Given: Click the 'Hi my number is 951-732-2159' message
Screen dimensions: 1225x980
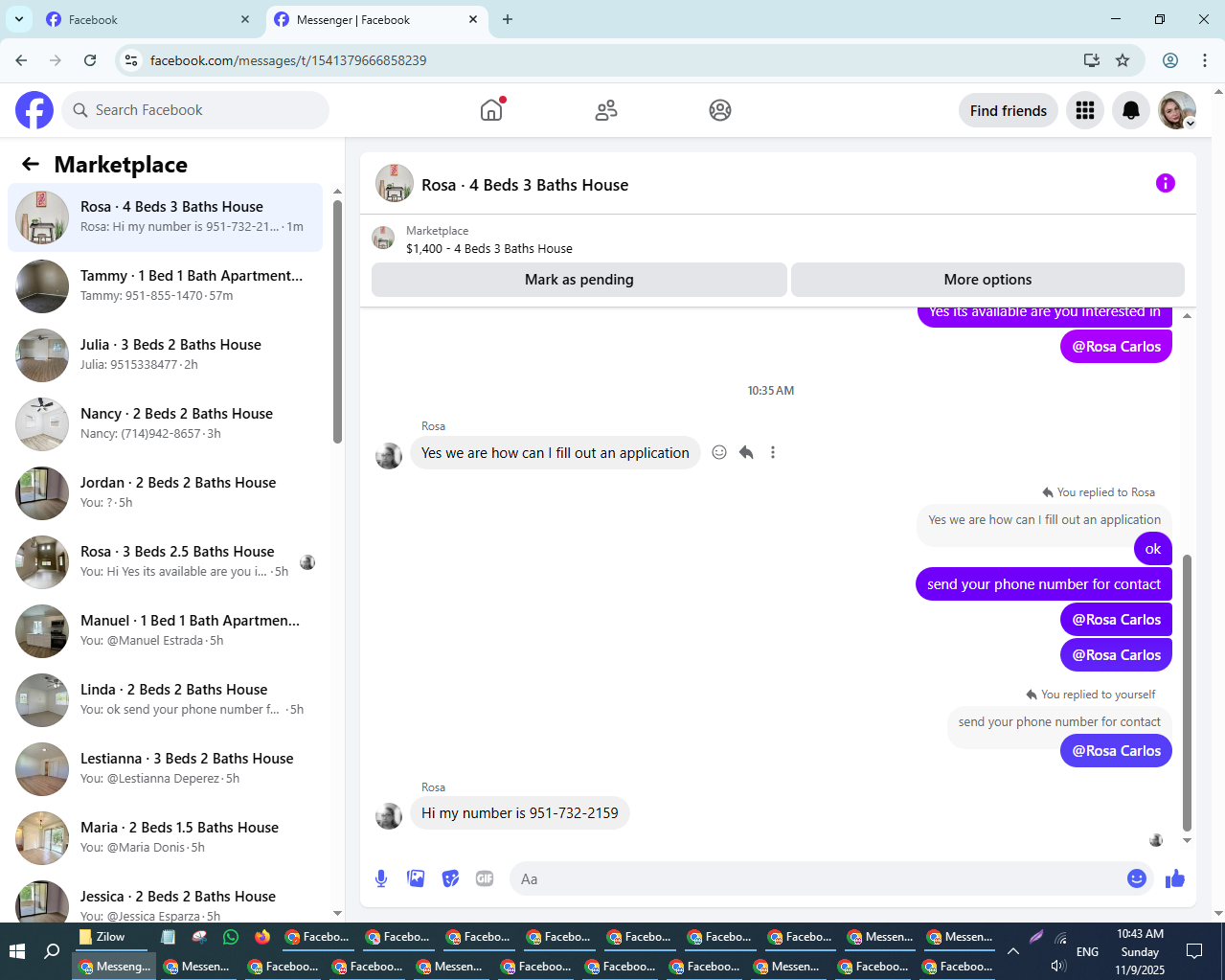Looking at the screenshot, I should coord(520,813).
